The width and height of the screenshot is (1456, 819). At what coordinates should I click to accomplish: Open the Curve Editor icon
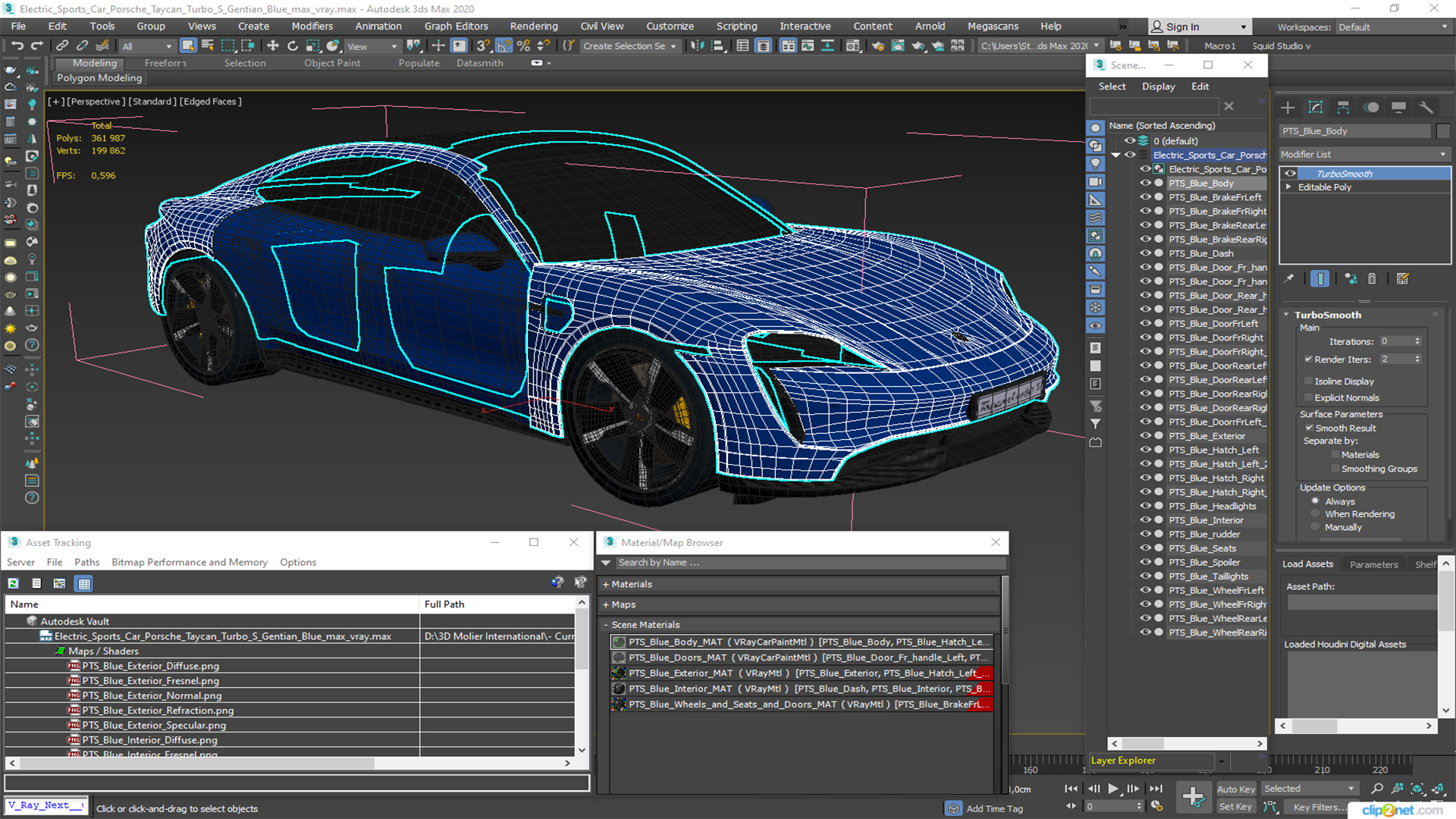808,46
